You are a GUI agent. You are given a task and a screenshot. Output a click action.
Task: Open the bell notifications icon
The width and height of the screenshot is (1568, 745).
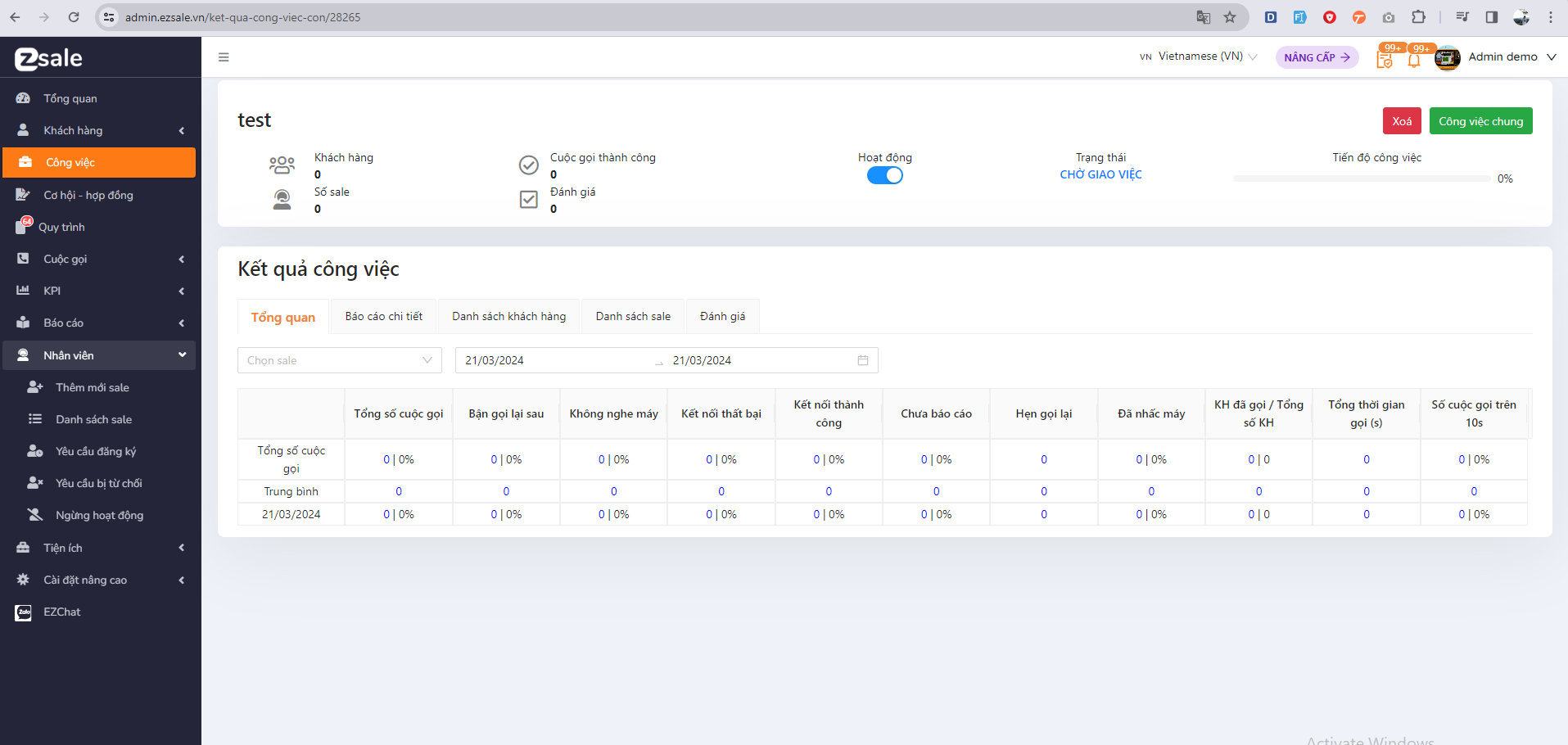(1414, 60)
